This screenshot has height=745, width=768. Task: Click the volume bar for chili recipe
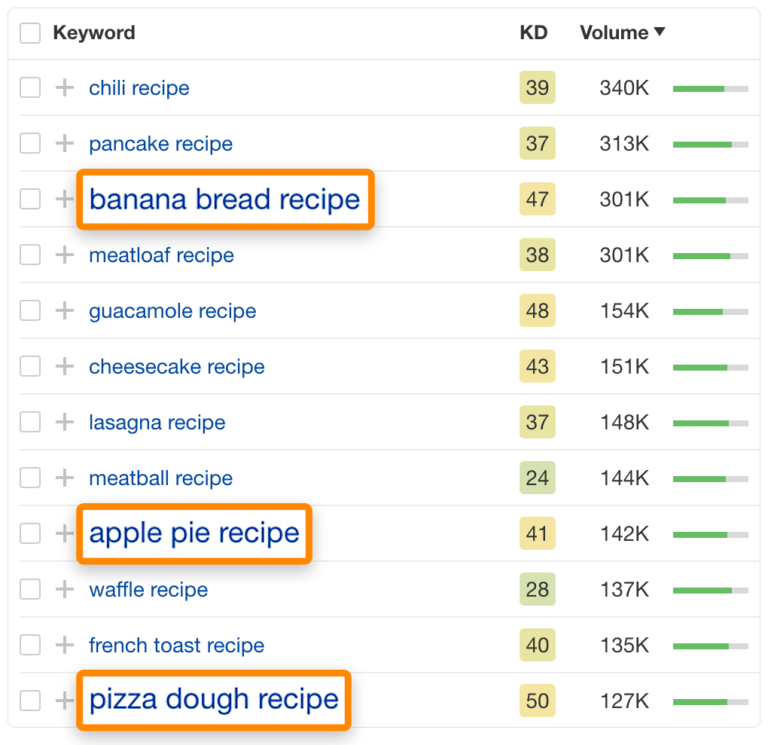pyautogui.click(x=710, y=89)
